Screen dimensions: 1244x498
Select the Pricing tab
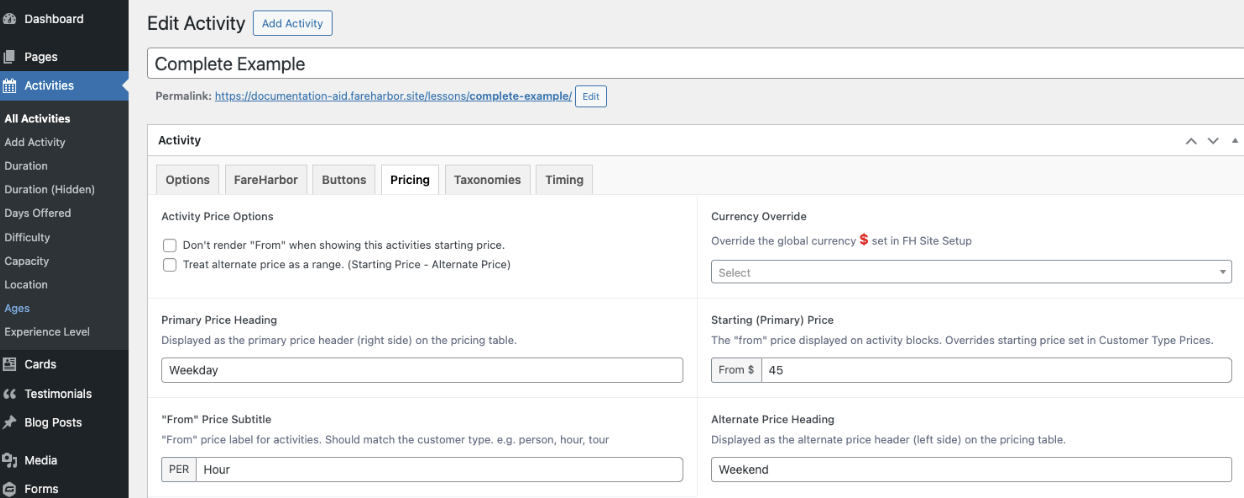[410, 180]
